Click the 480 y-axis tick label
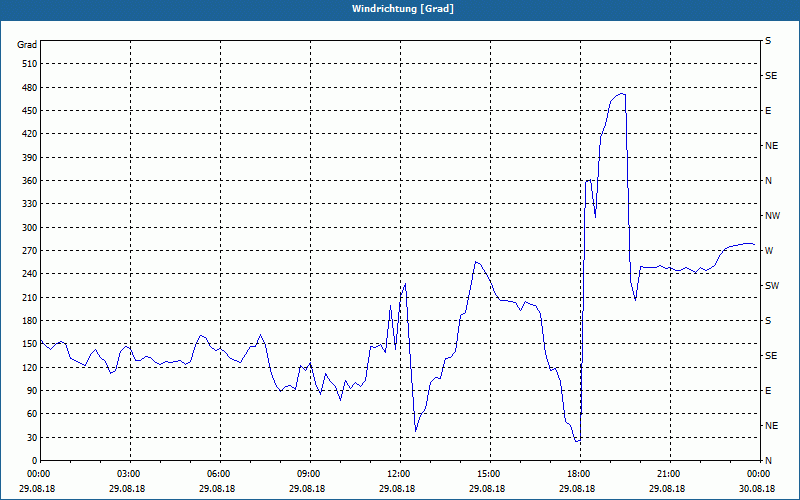Image resolution: width=800 pixels, height=500 pixels. [x=30, y=88]
